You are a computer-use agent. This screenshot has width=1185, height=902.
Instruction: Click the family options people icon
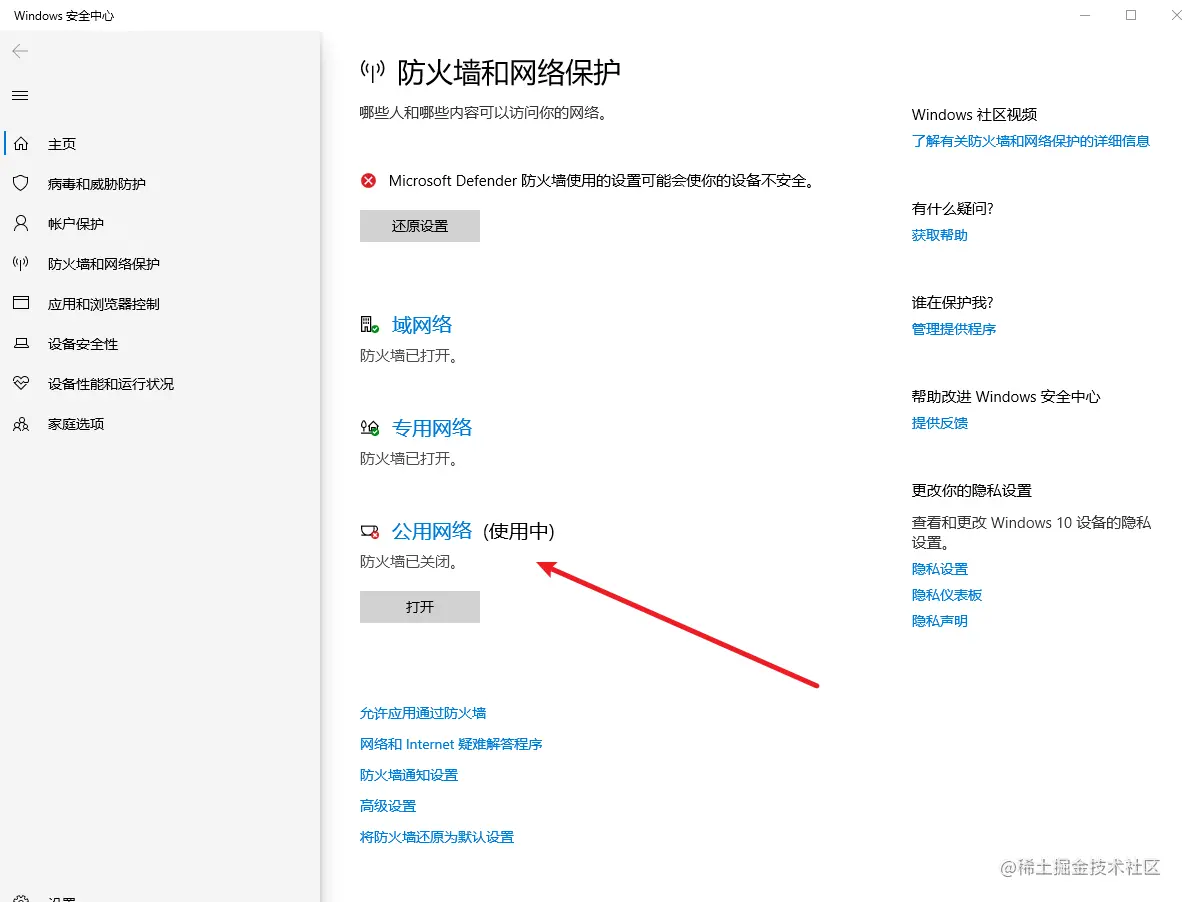21,424
